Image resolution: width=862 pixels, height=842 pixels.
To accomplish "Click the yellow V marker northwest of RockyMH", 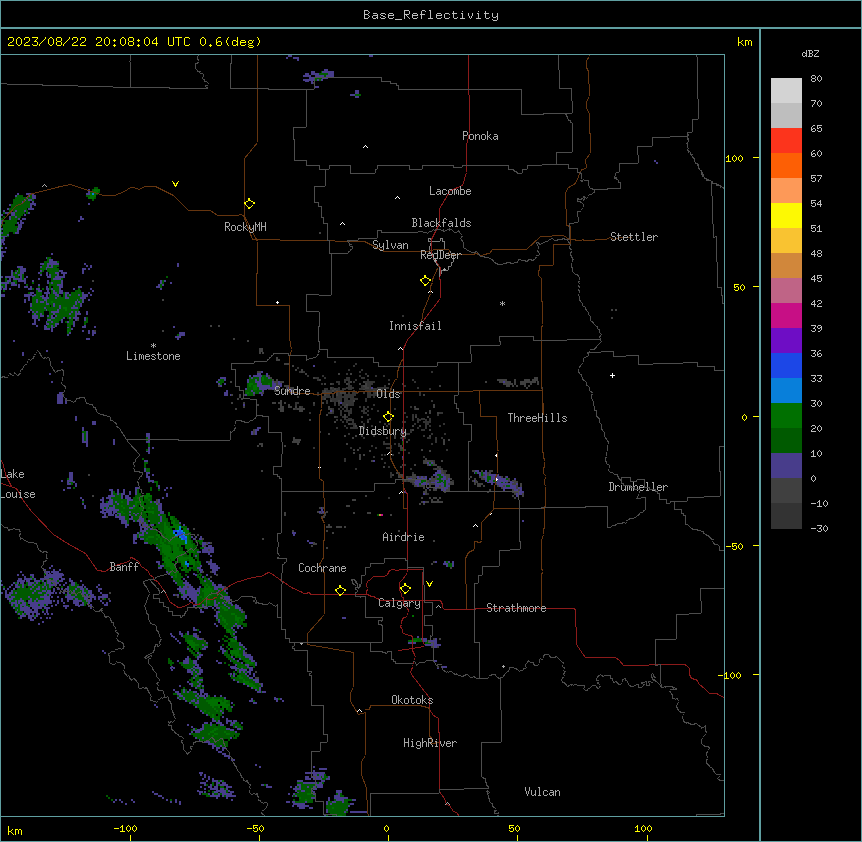I will click(175, 184).
